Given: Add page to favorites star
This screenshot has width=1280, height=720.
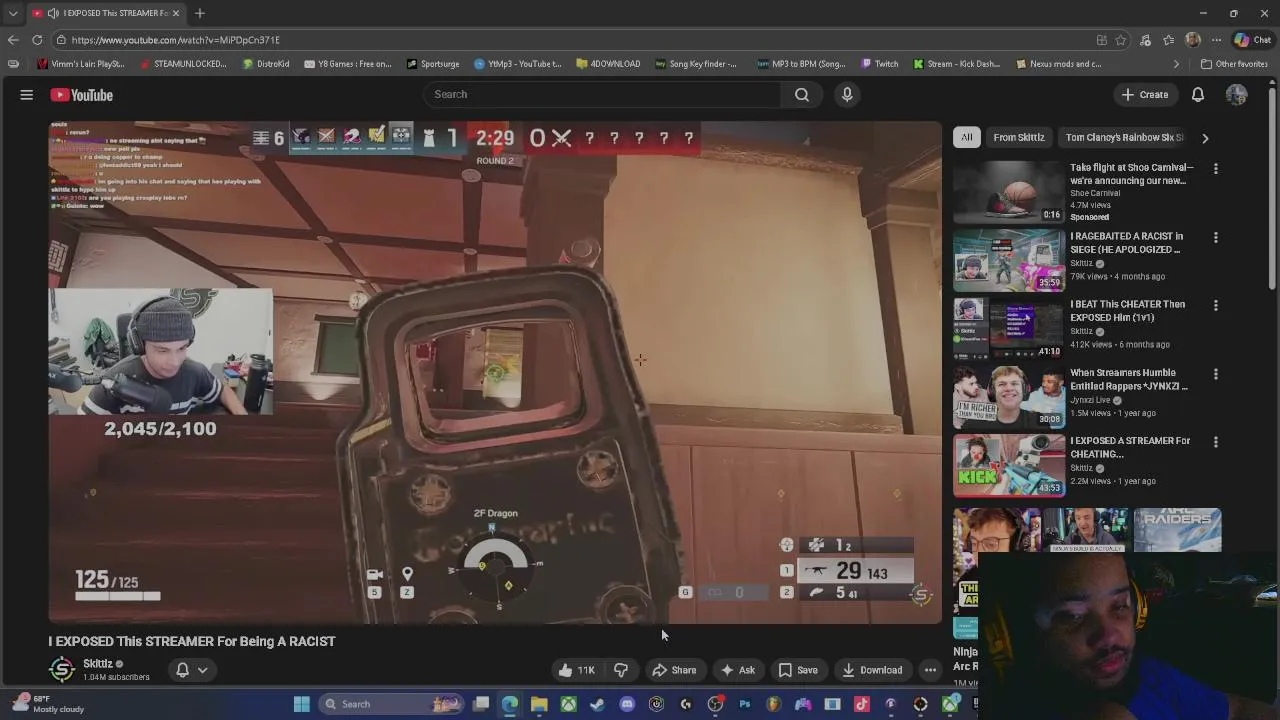Looking at the screenshot, I should point(1121,40).
